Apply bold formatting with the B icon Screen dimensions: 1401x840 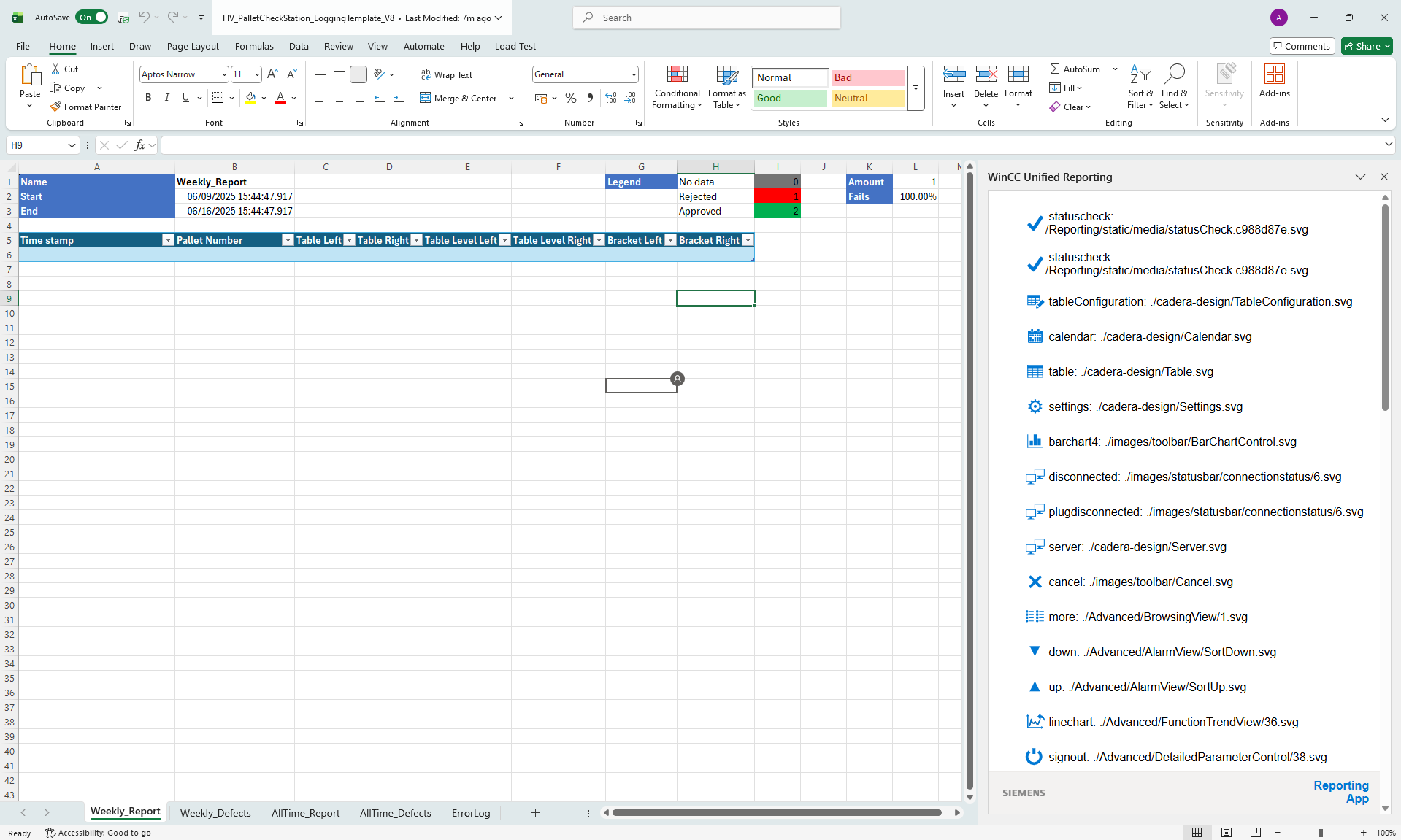pyautogui.click(x=148, y=98)
